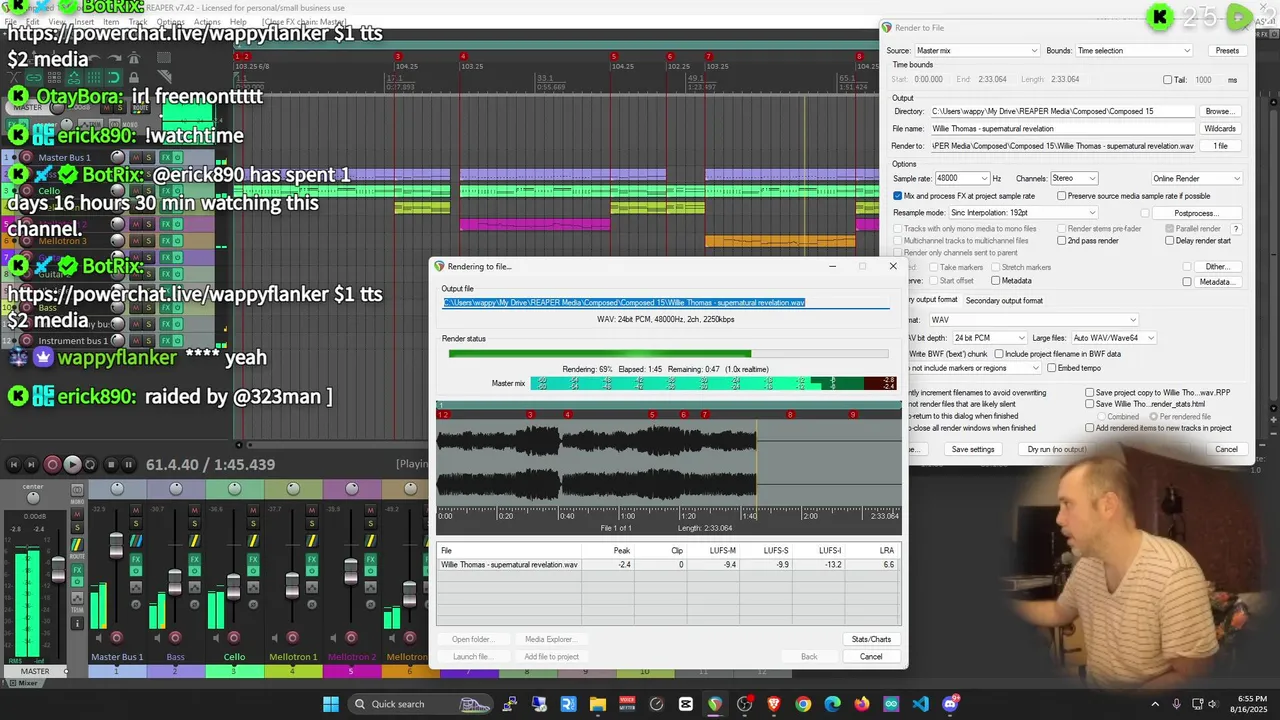Click the Stats/Charts button
Viewport: 1280px width, 720px height.
click(x=871, y=639)
